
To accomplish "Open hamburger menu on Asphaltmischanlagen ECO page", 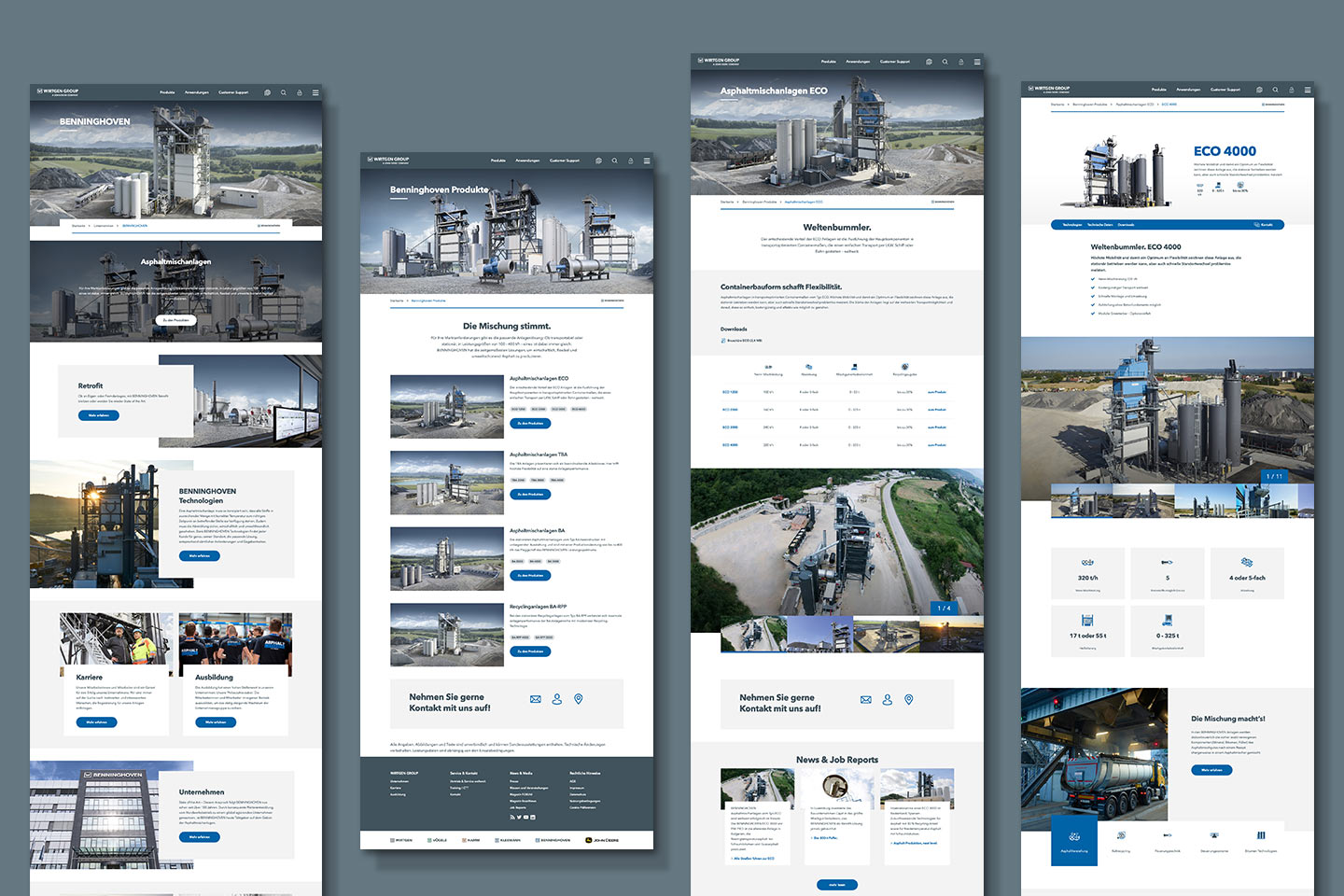I will (977, 62).
